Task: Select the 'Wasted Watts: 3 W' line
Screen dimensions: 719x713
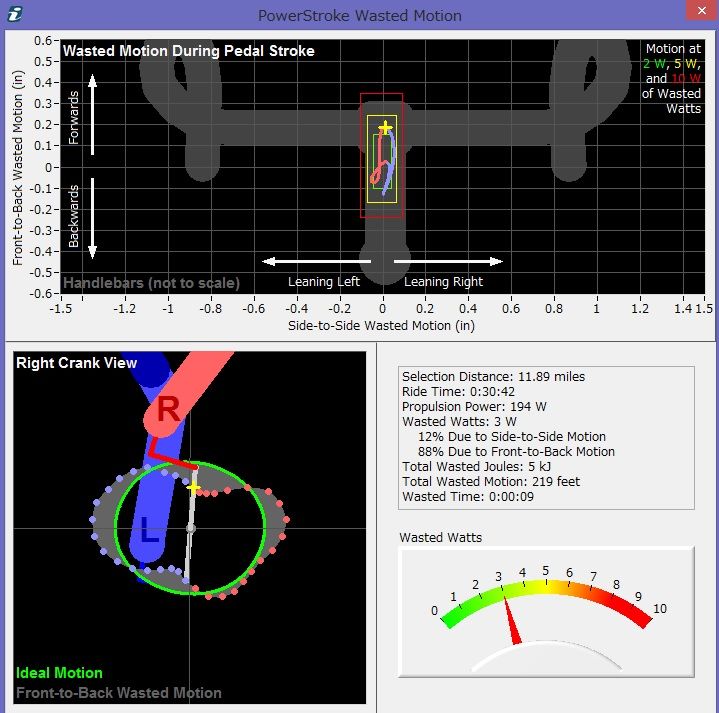Action: (x=459, y=421)
